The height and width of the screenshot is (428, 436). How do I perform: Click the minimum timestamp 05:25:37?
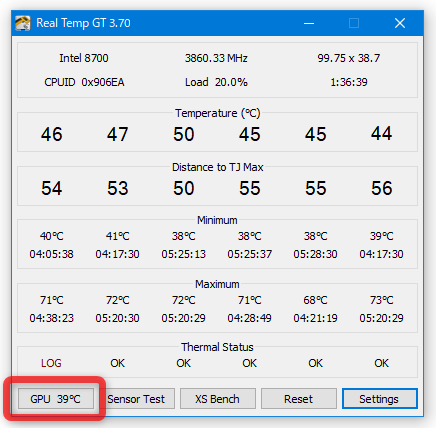click(x=250, y=254)
